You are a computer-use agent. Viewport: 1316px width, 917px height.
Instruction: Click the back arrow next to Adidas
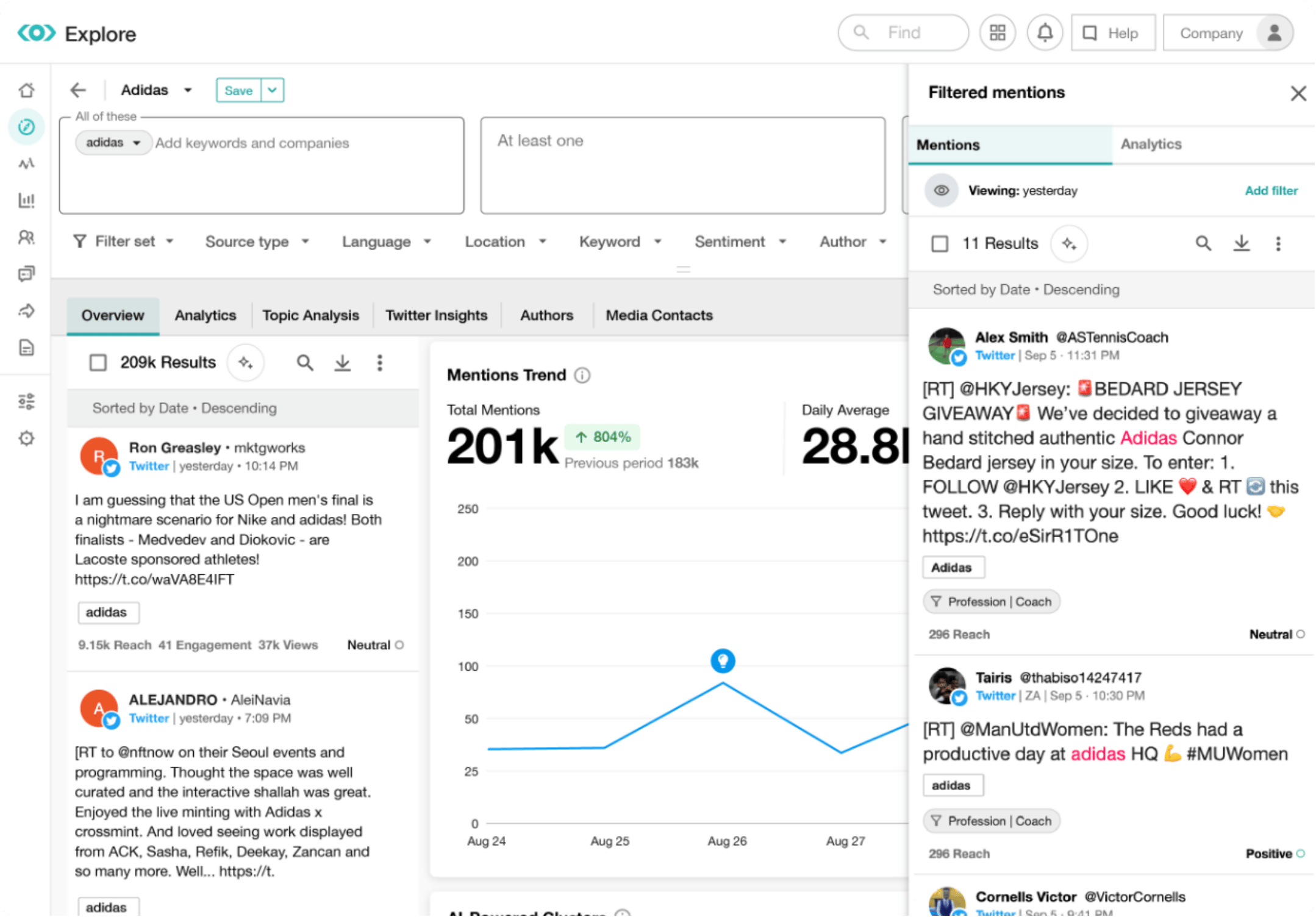(x=78, y=90)
